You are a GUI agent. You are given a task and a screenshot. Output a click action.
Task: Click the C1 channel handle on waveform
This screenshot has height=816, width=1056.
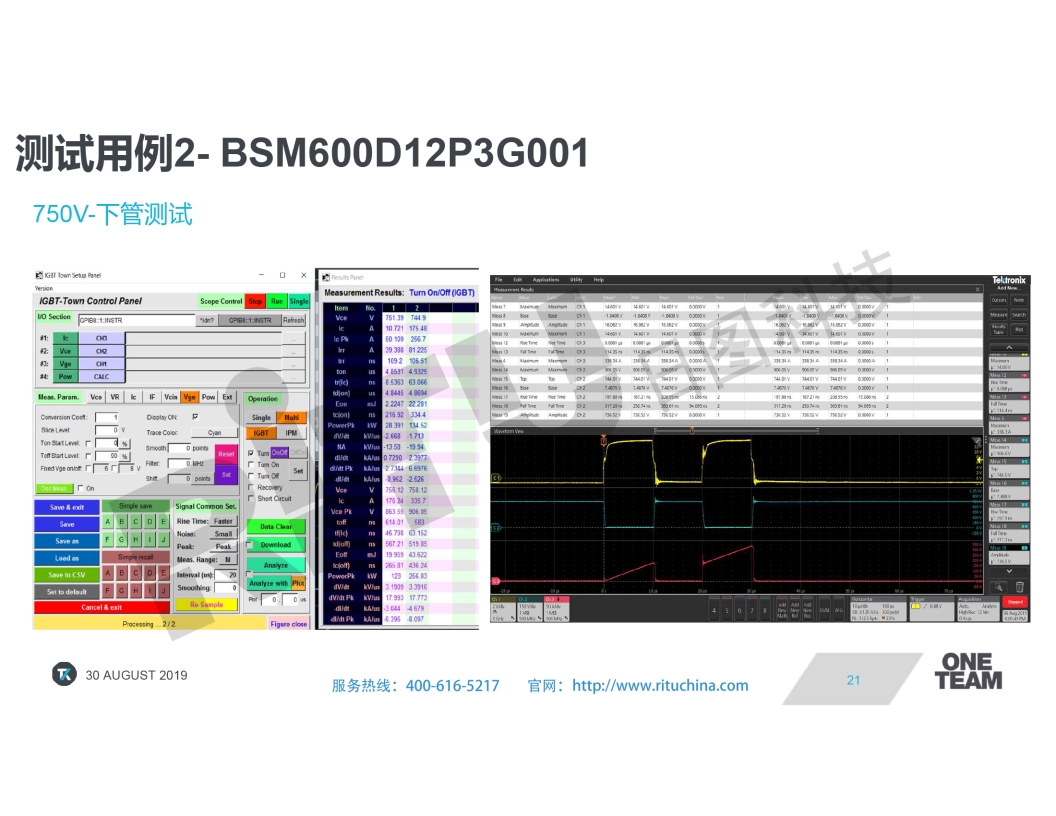497,479
